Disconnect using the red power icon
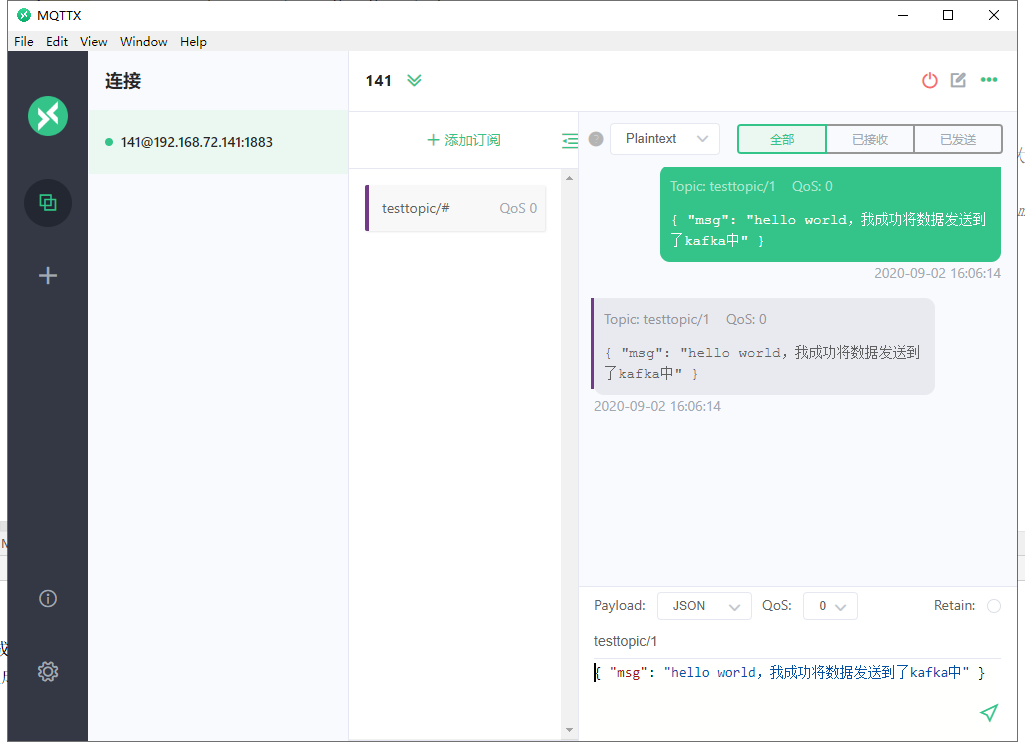 930,80
